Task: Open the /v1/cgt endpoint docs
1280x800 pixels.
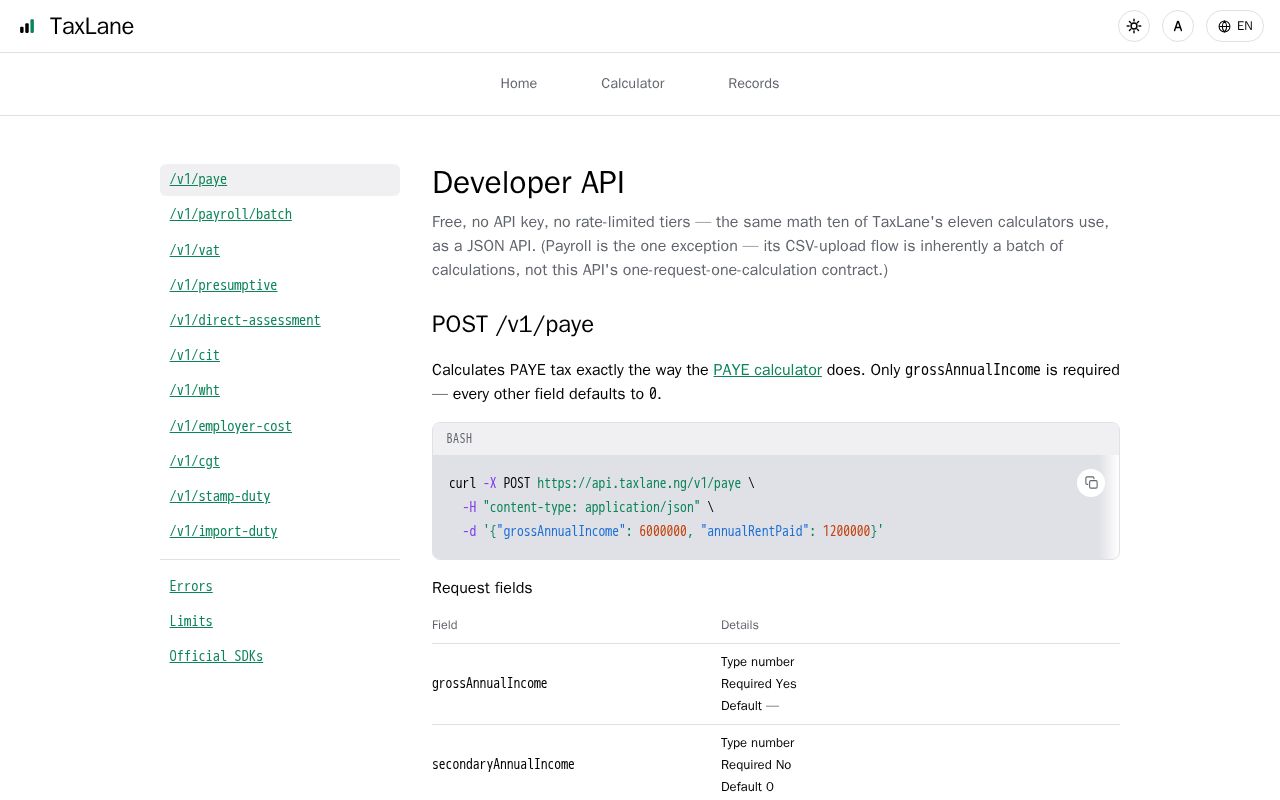Action: pyautogui.click(x=195, y=461)
